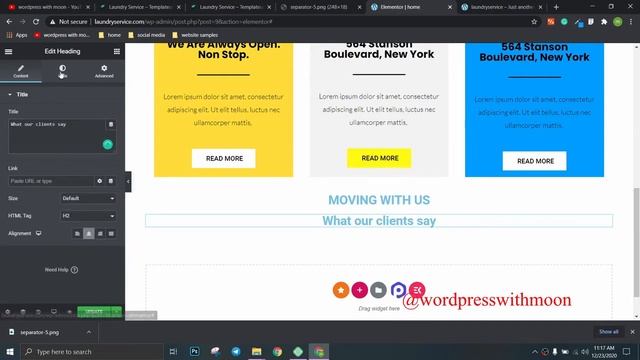Collapse the Elementor side panel

pos(128,182)
